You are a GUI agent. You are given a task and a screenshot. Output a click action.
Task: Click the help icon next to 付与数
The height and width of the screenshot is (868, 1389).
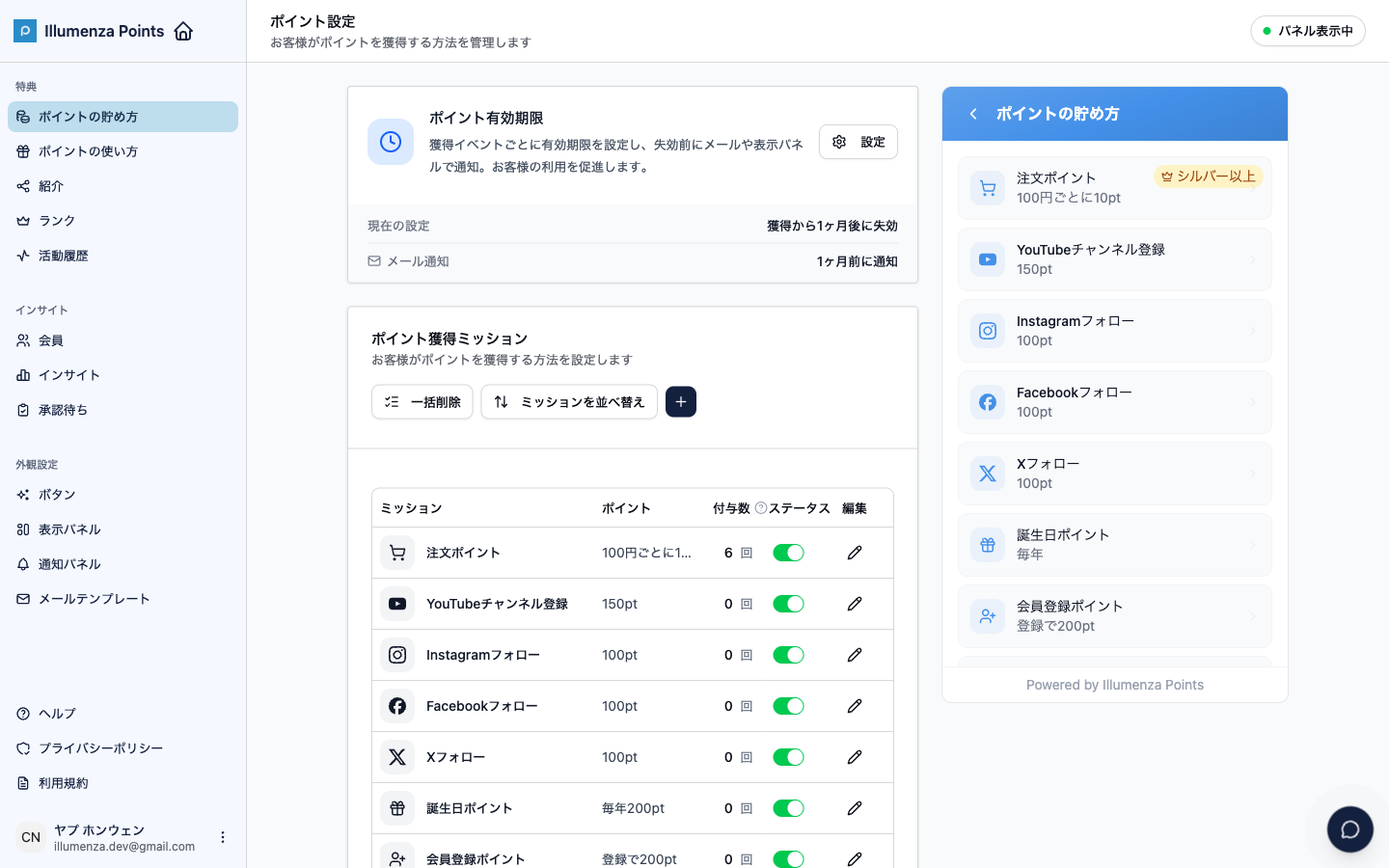tap(761, 508)
